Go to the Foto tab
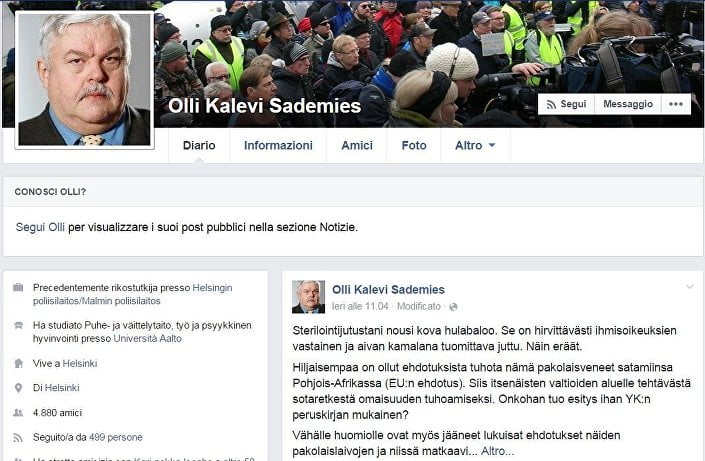The image size is (705, 461). pos(414,145)
